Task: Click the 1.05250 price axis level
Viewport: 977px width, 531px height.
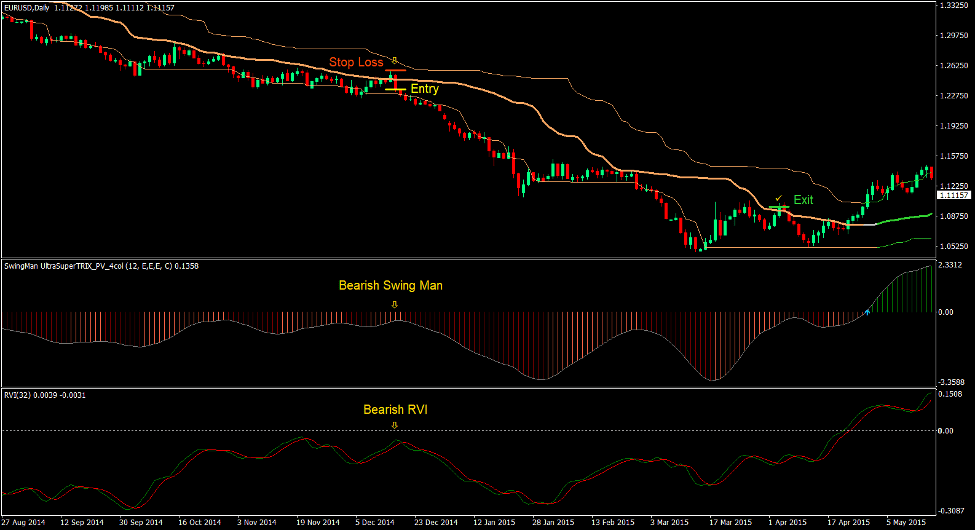Action: click(x=954, y=246)
